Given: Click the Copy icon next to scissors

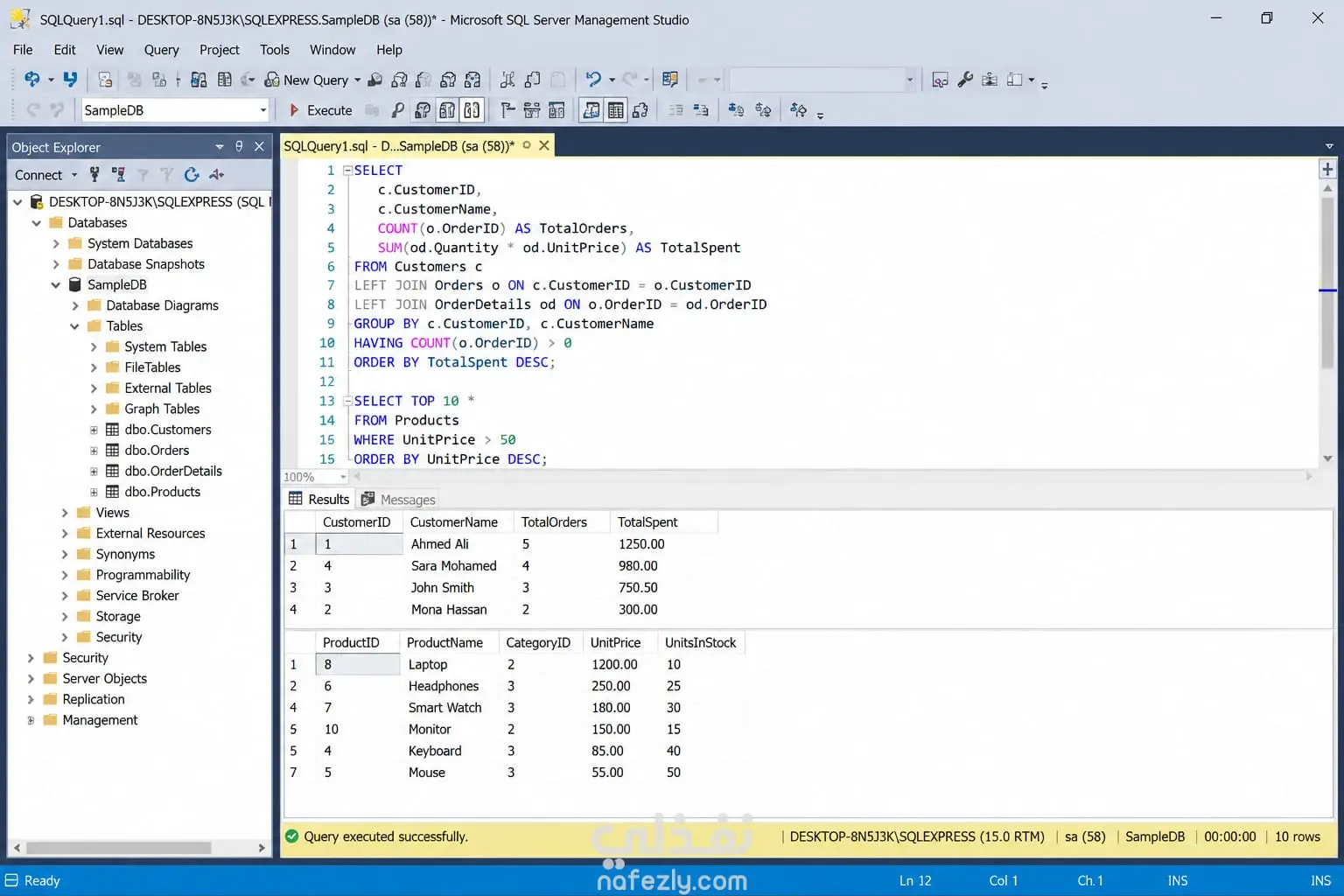Looking at the screenshot, I should click(x=532, y=80).
